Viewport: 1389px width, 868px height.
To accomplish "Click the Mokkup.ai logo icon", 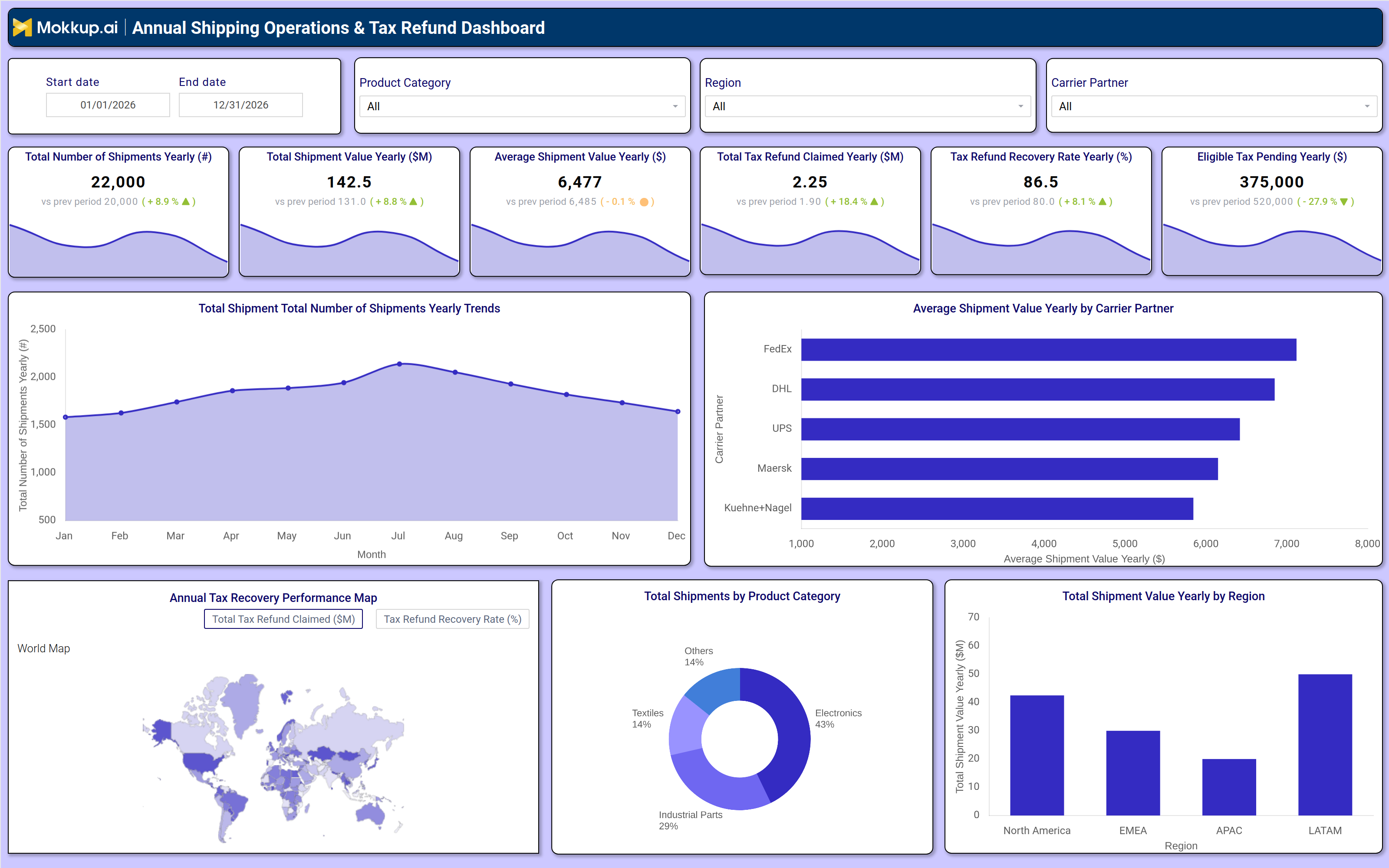I will [x=23, y=27].
